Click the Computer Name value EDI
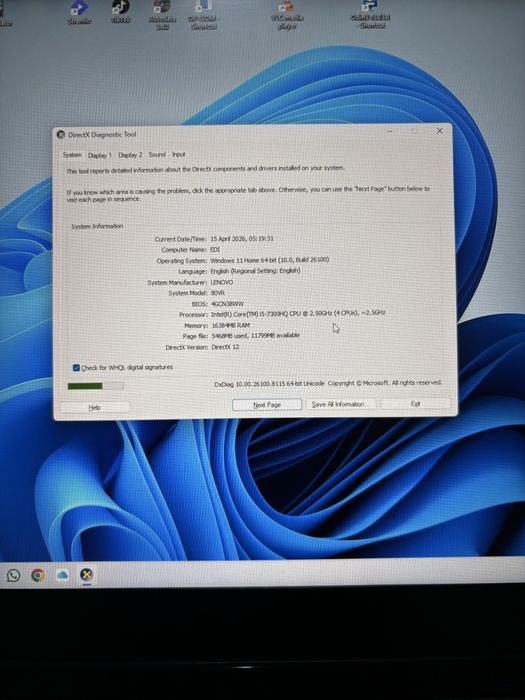The image size is (525, 700). [215, 250]
